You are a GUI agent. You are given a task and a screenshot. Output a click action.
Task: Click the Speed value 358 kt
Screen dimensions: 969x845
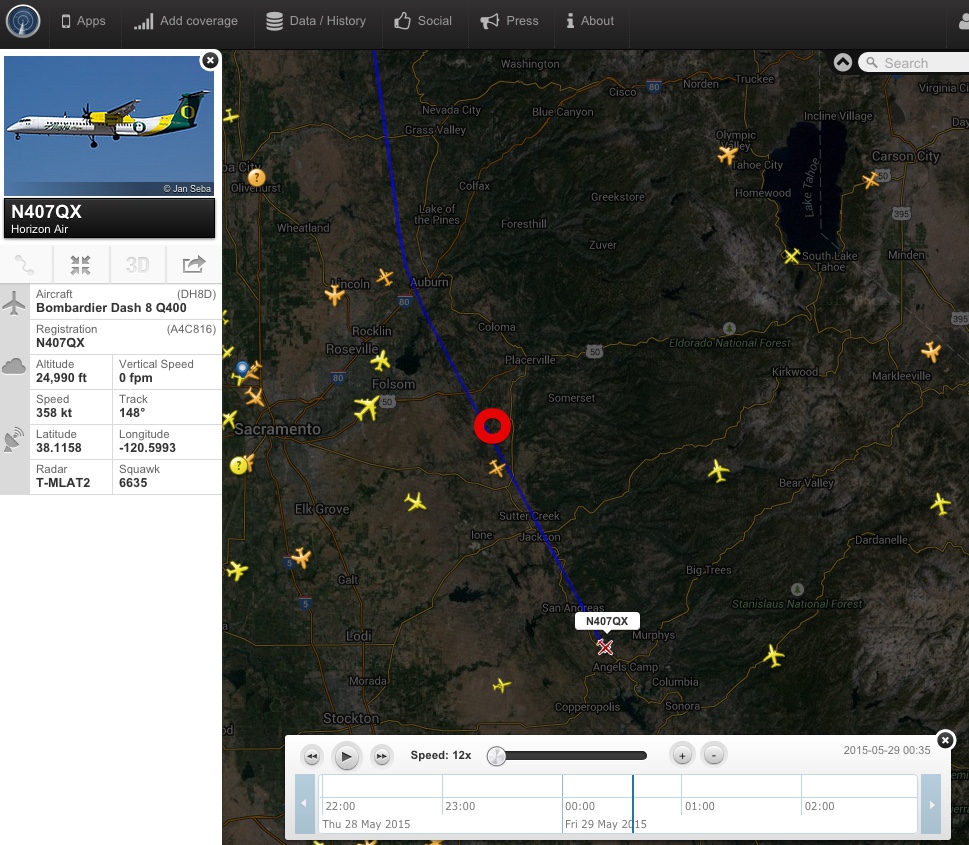[x=54, y=413]
